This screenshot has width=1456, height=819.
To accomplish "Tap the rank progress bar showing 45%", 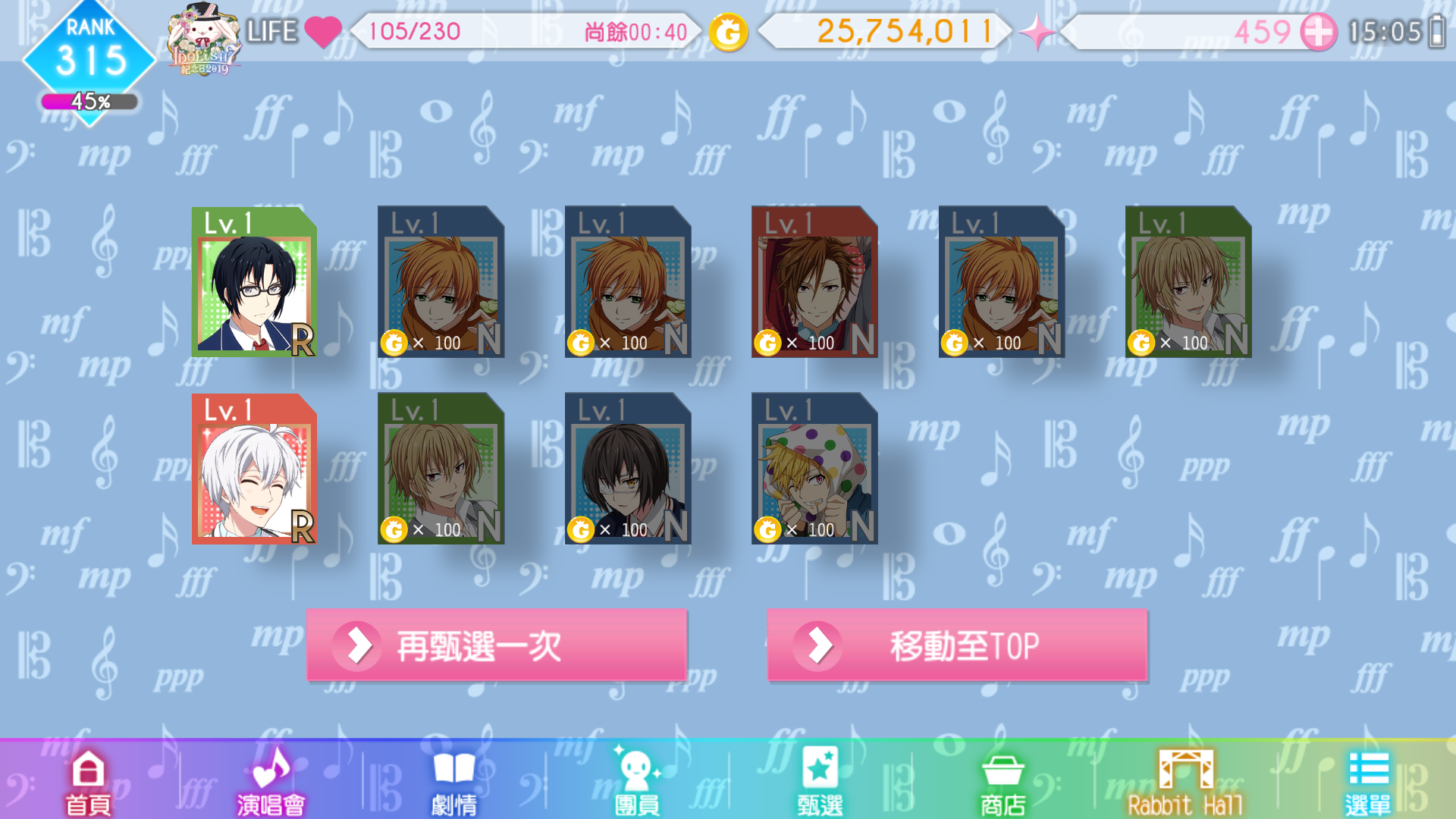I will 89,101.
